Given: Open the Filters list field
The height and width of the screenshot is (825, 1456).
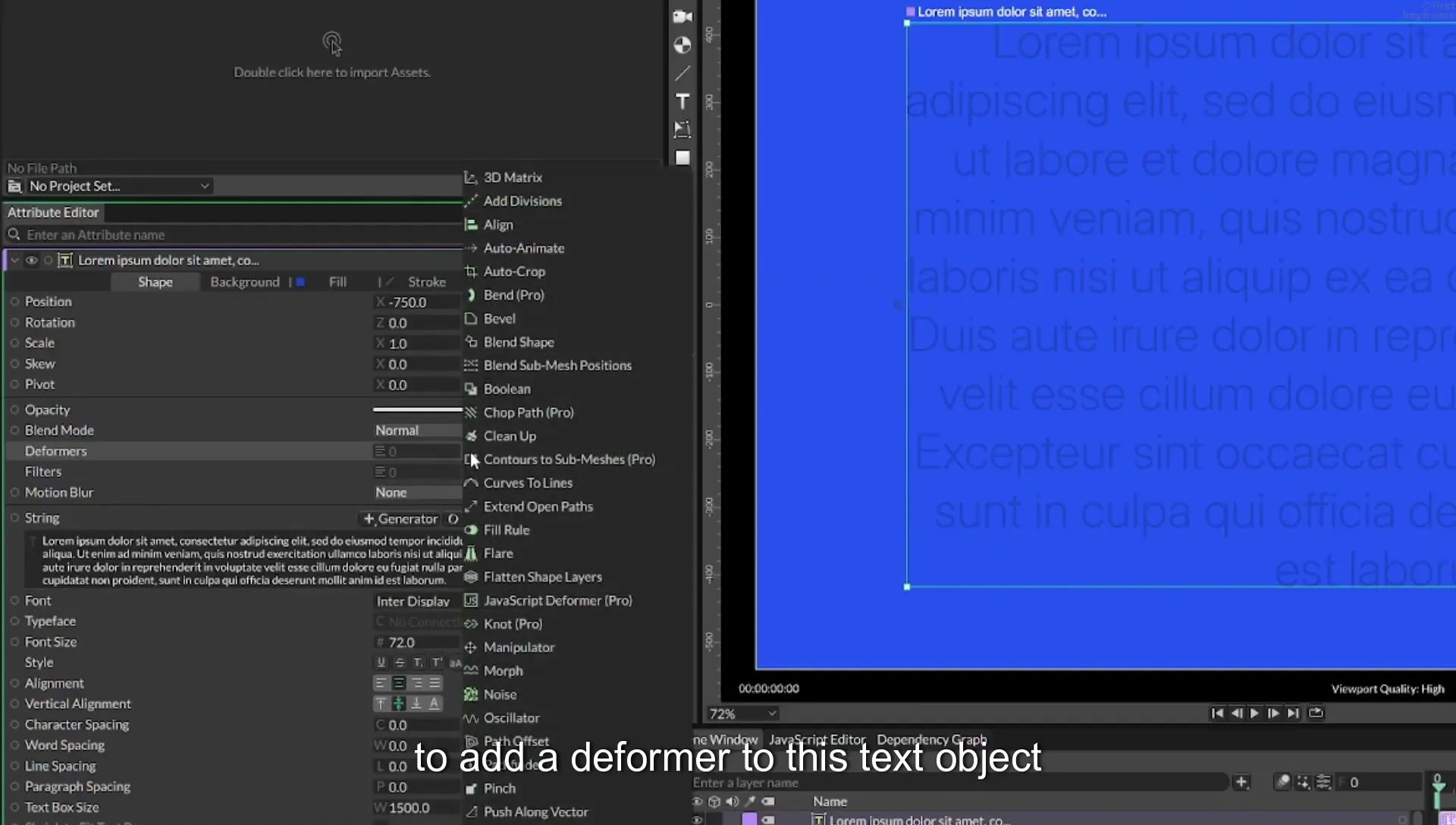Looking at the screenshot, I should tap(417, 472).
